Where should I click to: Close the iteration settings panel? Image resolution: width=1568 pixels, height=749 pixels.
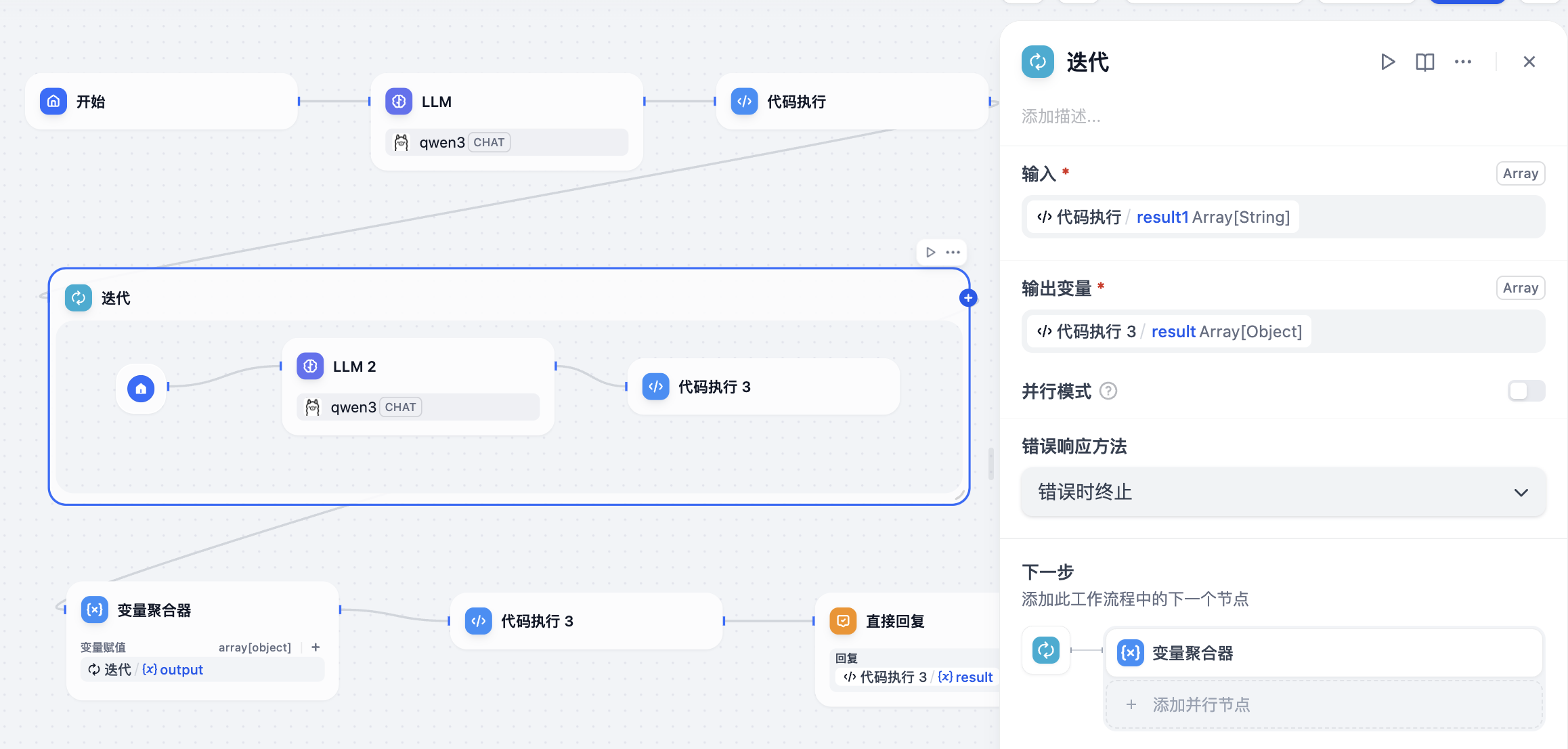(x=1529, y=62)
